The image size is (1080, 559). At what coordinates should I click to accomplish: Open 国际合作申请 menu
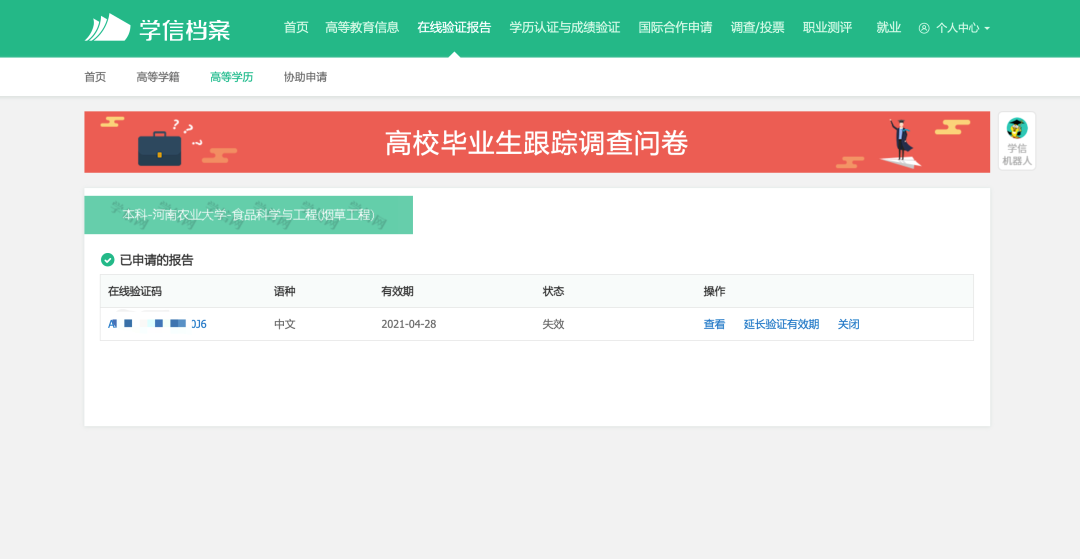pos(675,28)
